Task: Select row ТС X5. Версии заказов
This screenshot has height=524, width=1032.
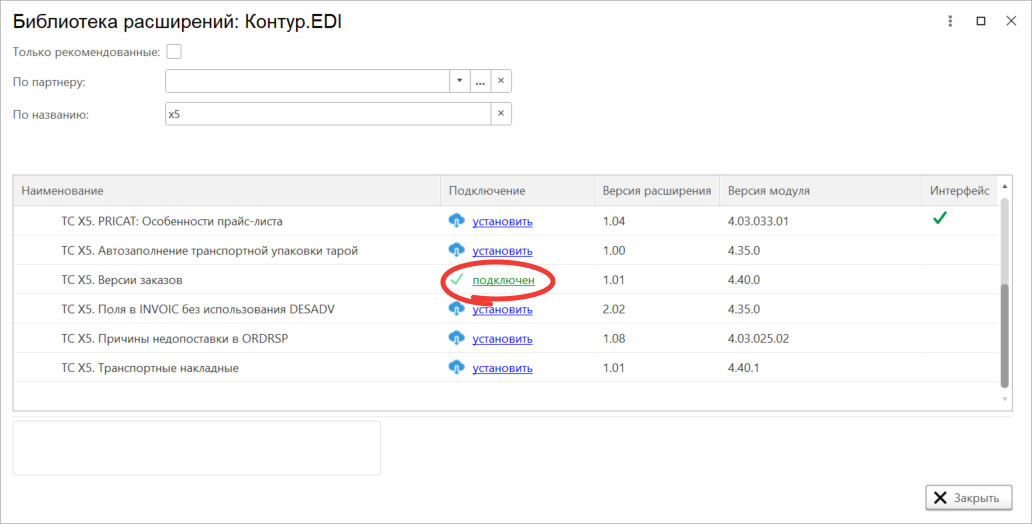Action: [505, 280]
